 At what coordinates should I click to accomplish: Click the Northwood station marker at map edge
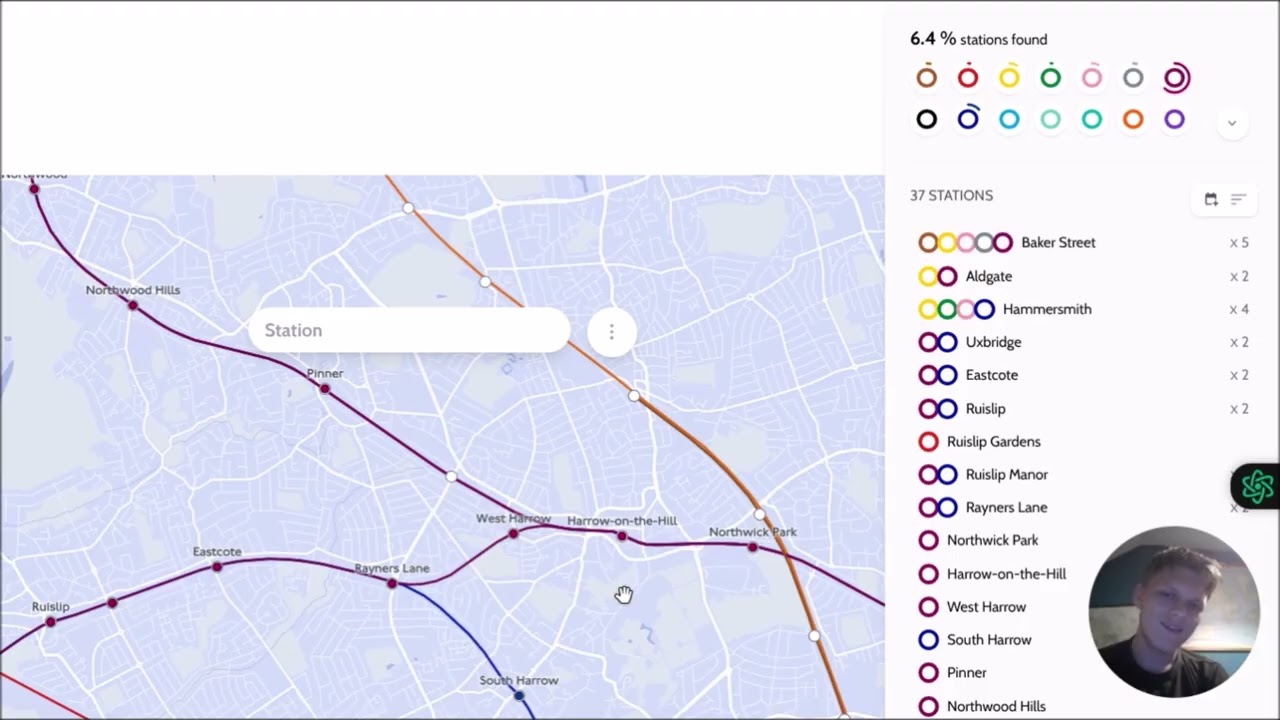[34, 188]
